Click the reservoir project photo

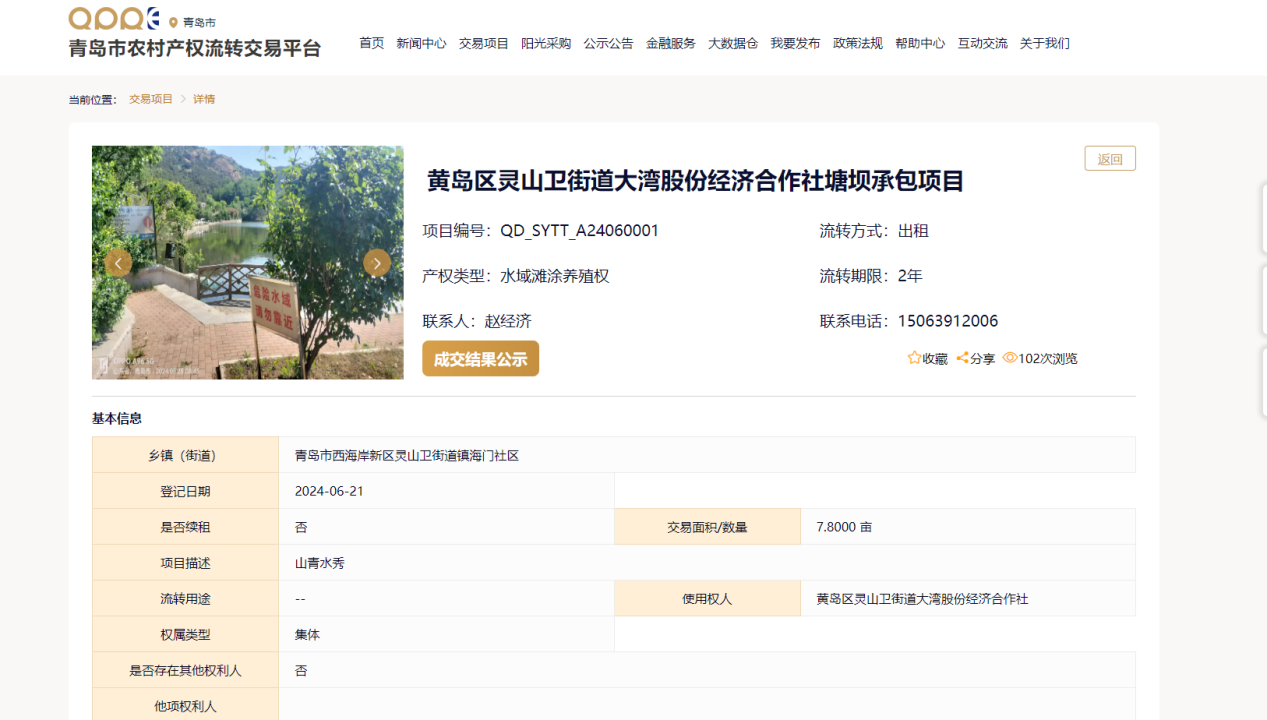pos(248,263)
